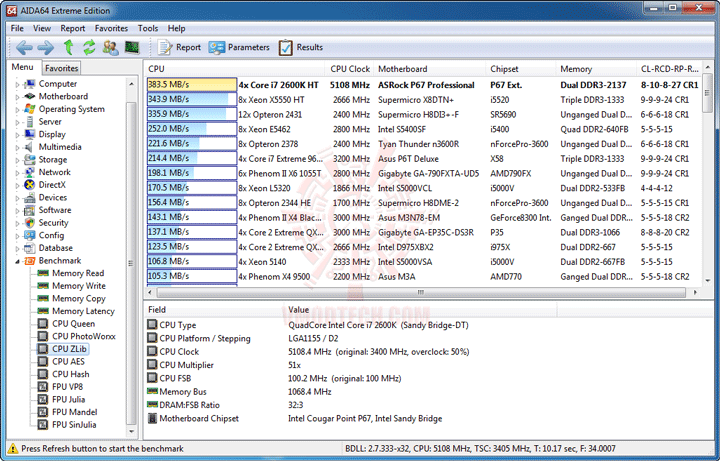The width and height of the screenshot is (720, 461).
Task: Click the results list horizontal scrollbar
Action: 421,292
